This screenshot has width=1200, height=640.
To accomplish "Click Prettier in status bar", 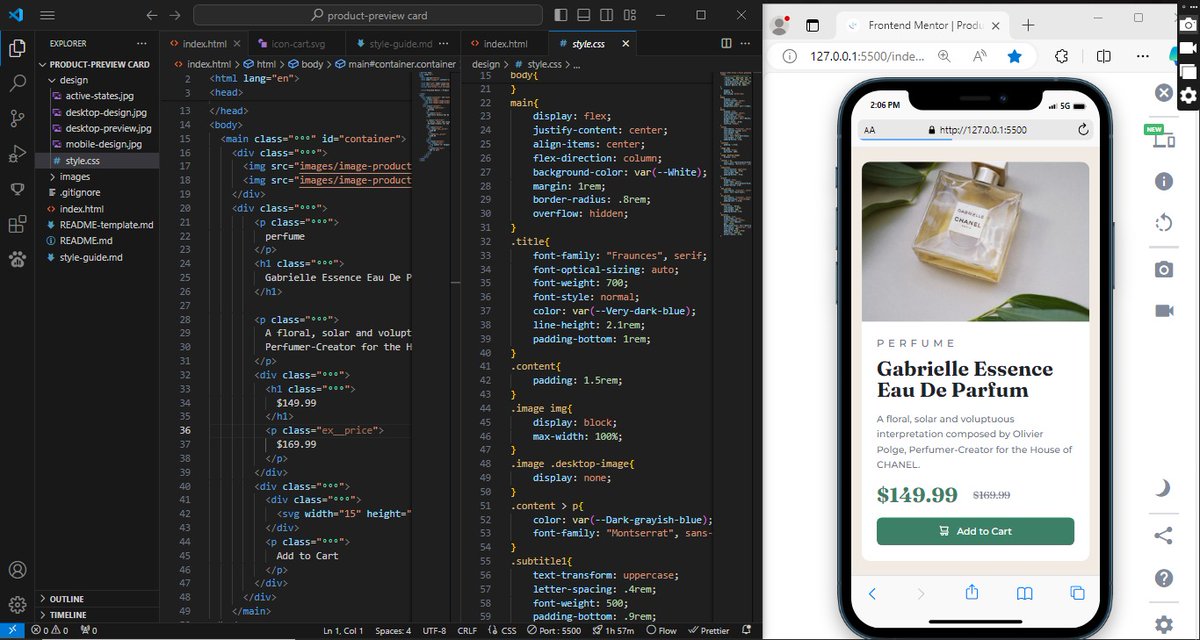I will pyautogui.click(x=707, y=631).
